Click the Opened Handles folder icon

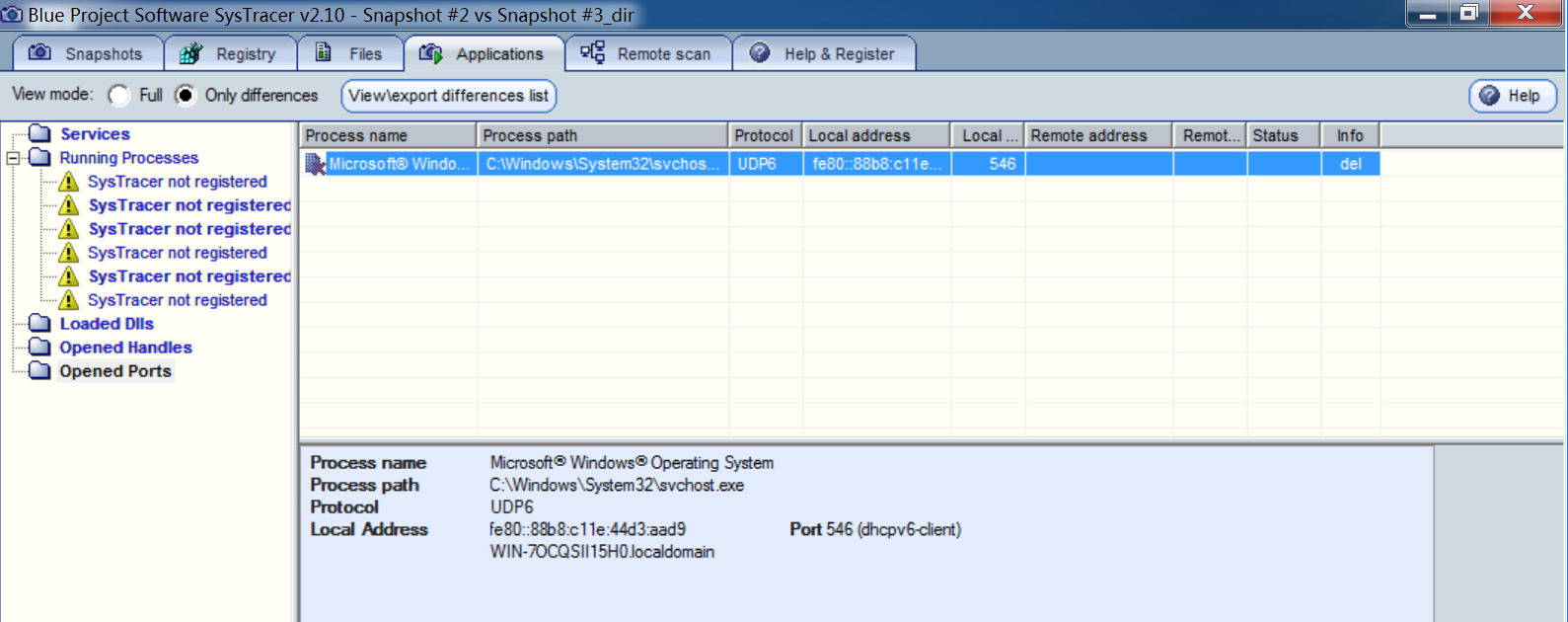pos(39,347)
